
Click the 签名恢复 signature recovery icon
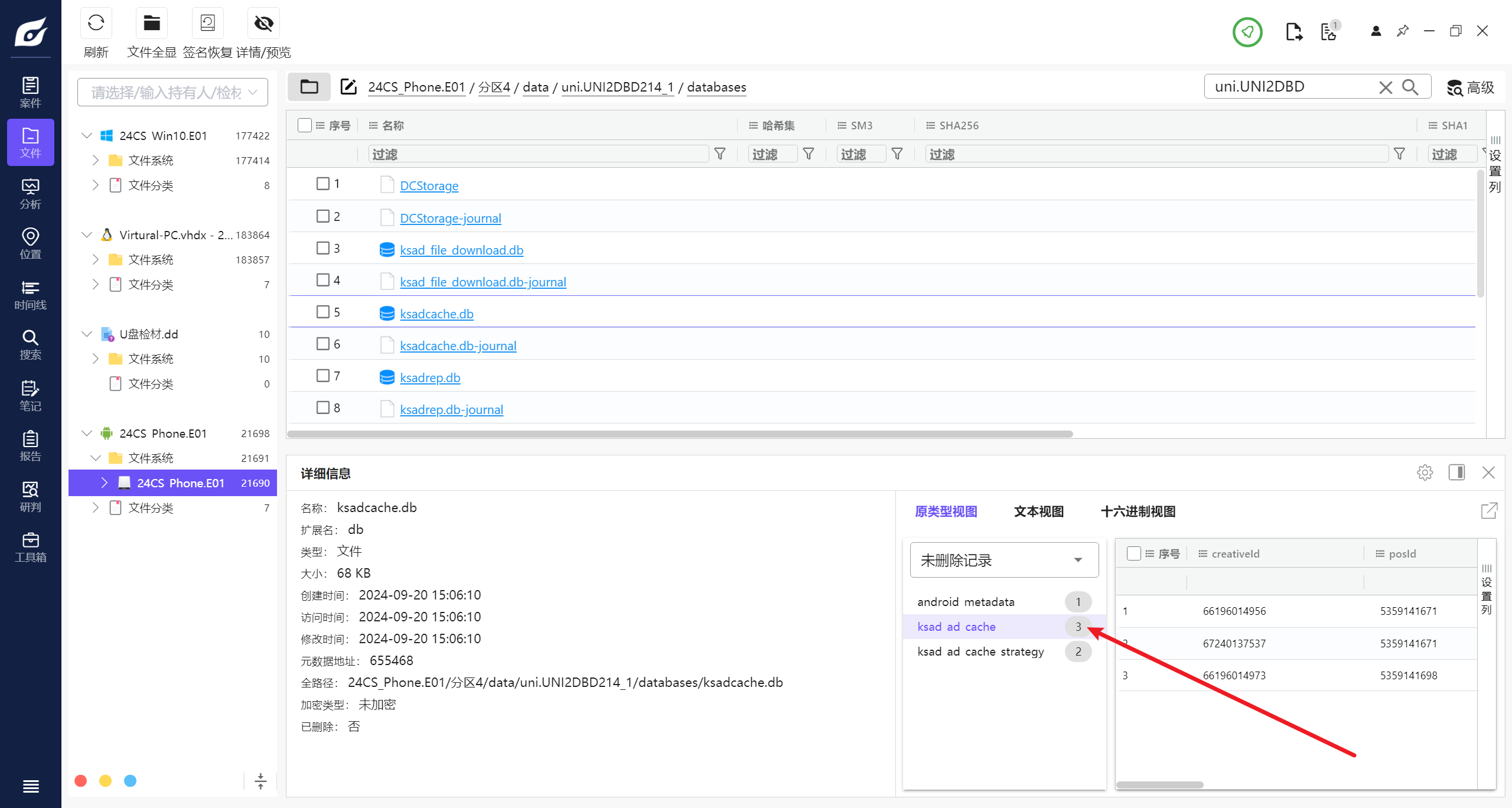(x=207, y=24)
